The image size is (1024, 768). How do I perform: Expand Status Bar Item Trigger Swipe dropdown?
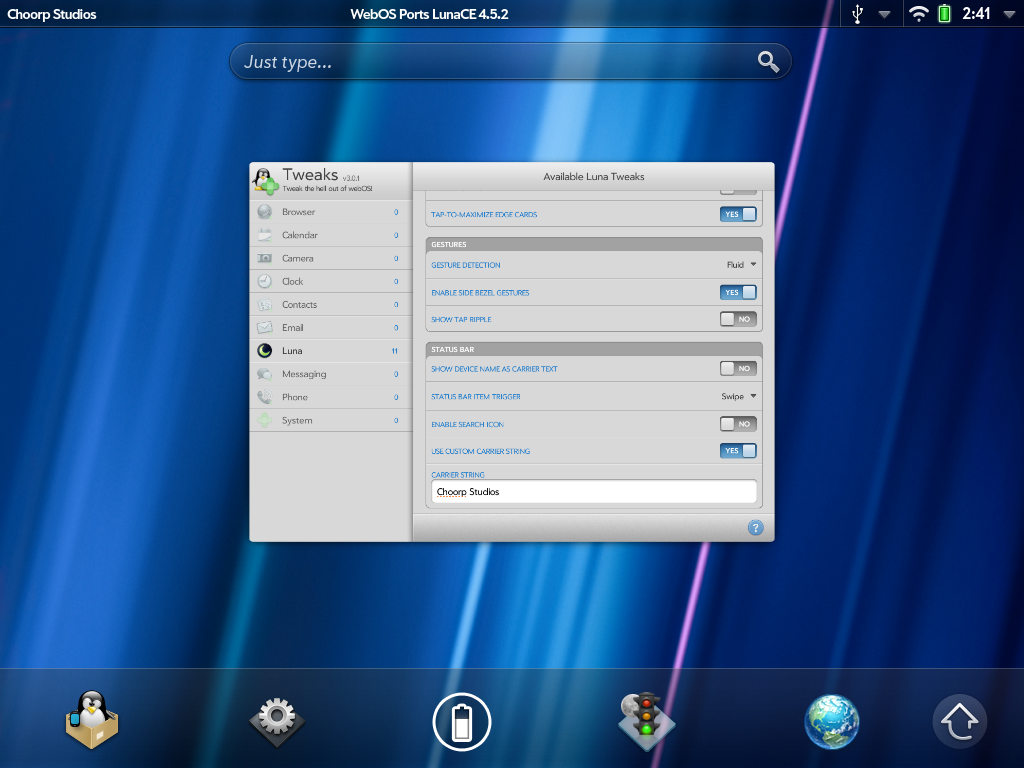(x=739, y=396)
